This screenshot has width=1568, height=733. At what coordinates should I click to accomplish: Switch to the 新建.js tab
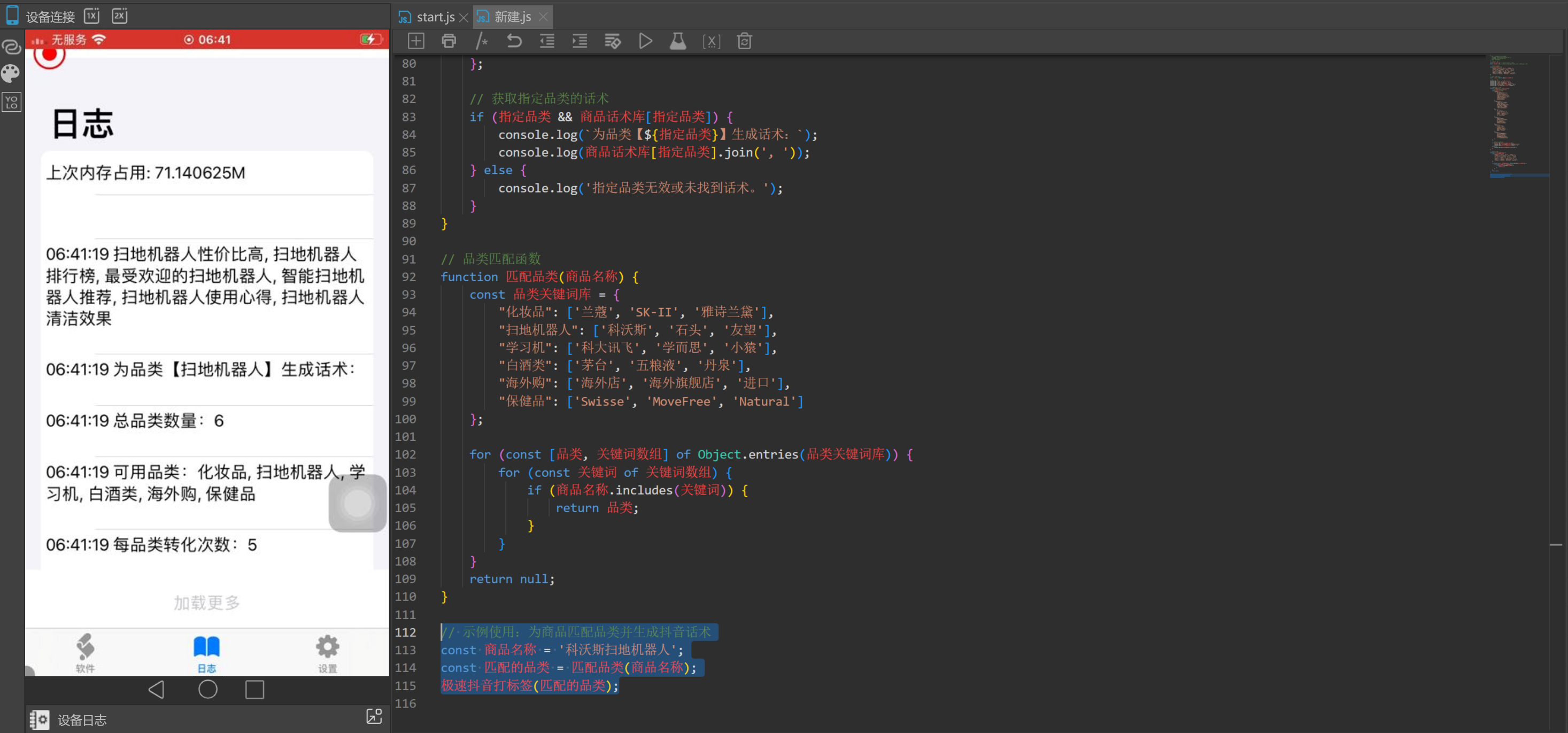pos(513,17)
